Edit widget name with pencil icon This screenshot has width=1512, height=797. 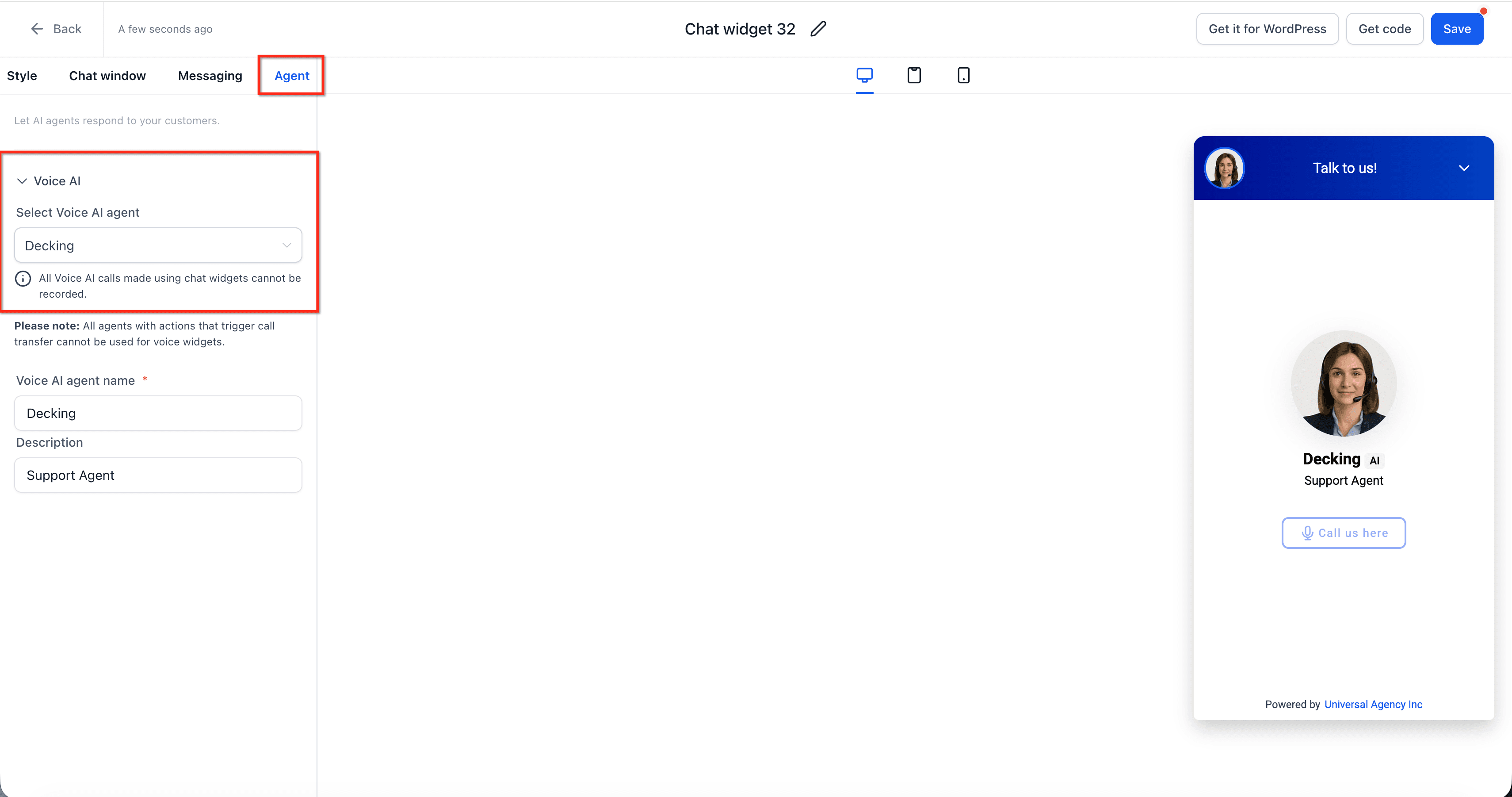tap(818, 29)
